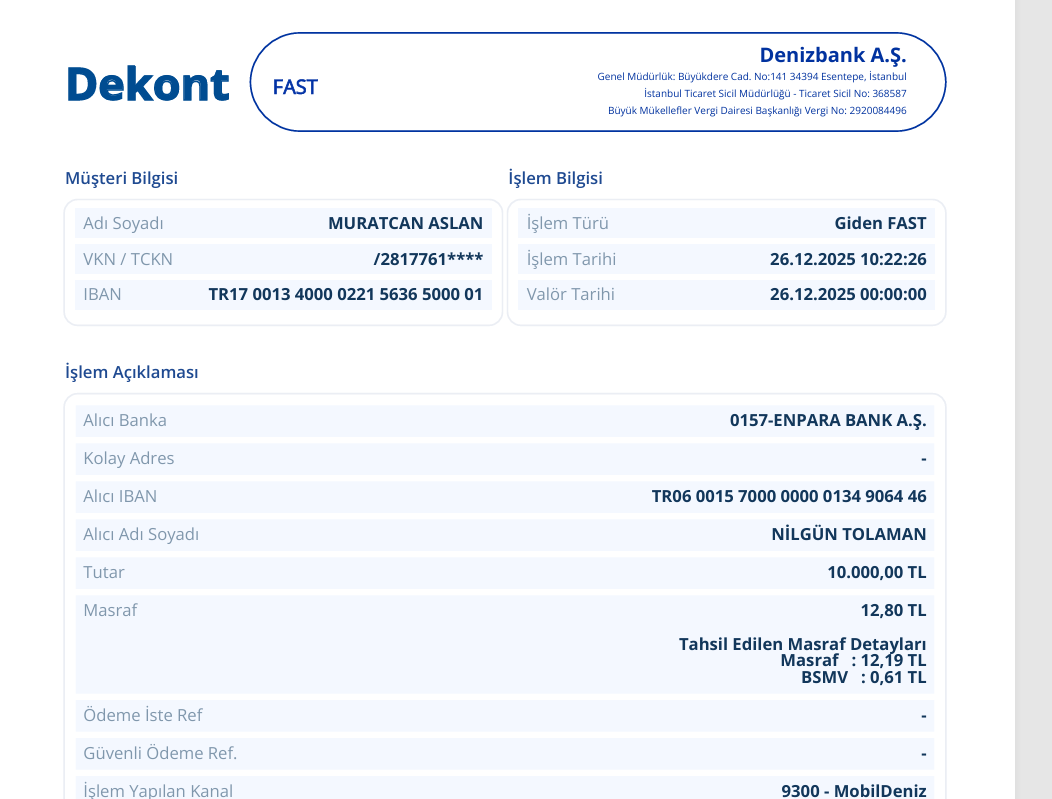Image resolution: width=1052 pixels, height=799 pixels.
Task: Click the Müşteri Bilgisi section heading
Action: tap(121, 178)
